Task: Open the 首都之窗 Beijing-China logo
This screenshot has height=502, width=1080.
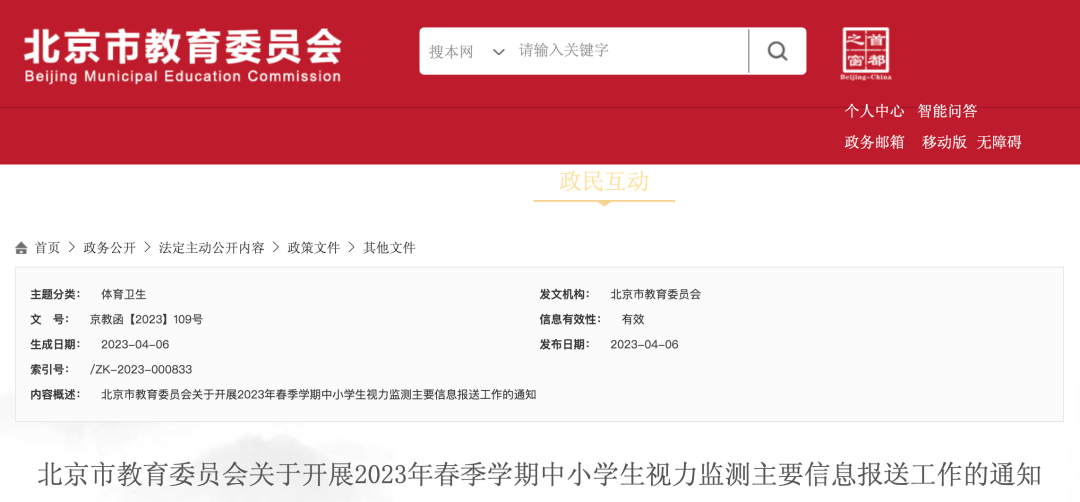Action: pos(866,54)
